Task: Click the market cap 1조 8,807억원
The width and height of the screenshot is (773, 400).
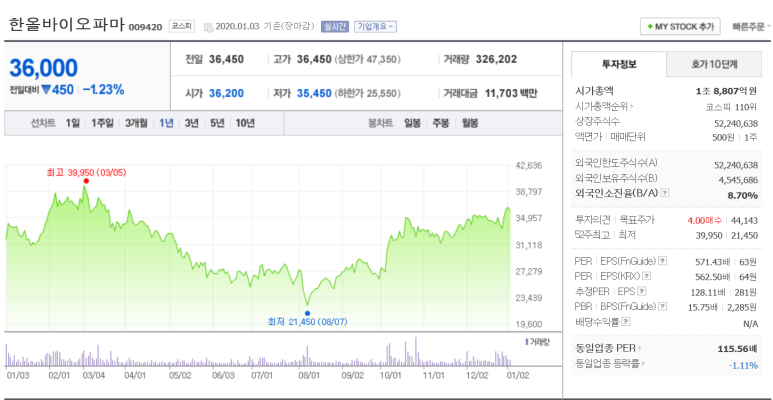Action: tap(727, 91)
